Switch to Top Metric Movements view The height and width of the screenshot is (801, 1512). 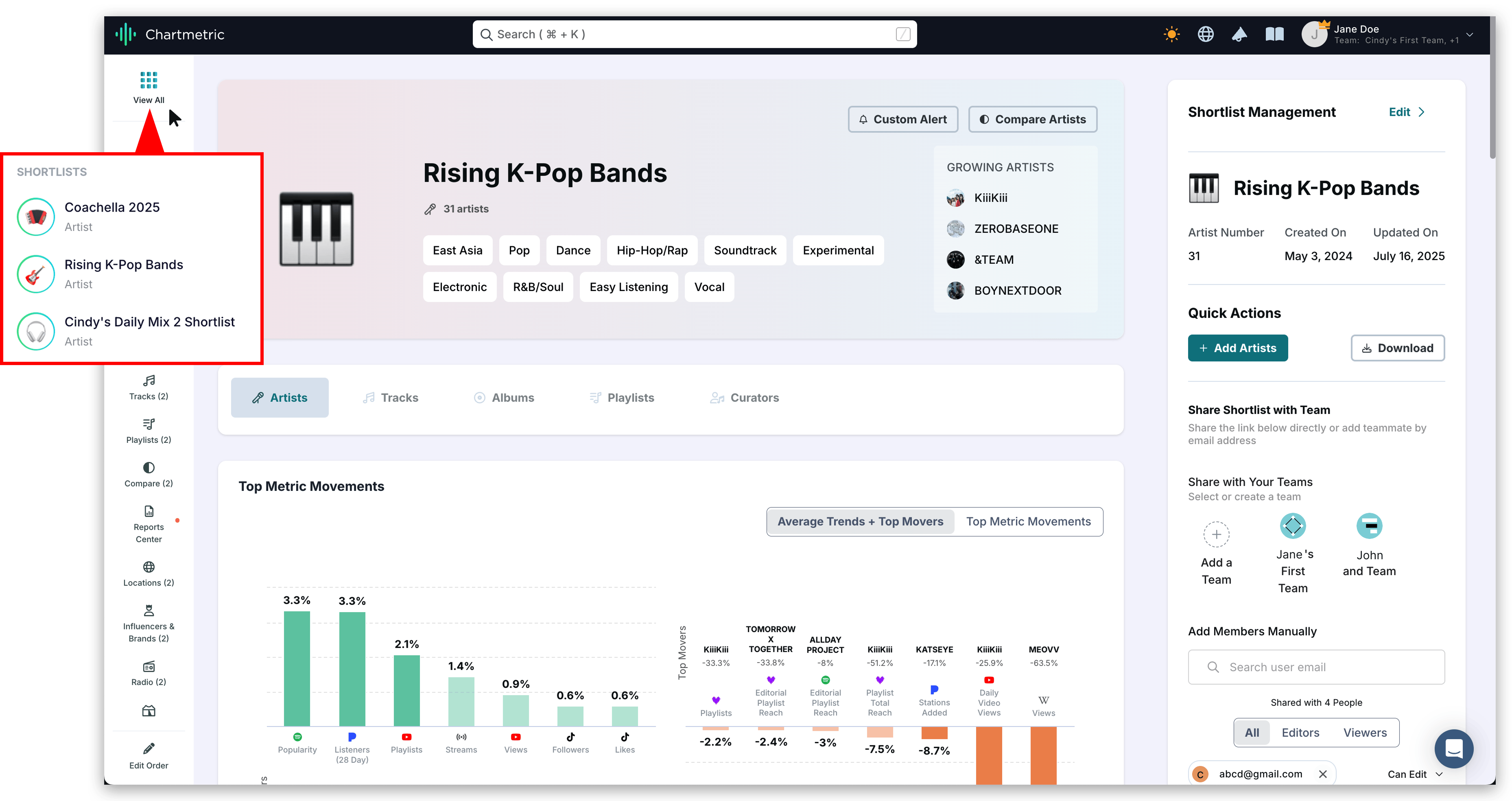pos(1028,521)
